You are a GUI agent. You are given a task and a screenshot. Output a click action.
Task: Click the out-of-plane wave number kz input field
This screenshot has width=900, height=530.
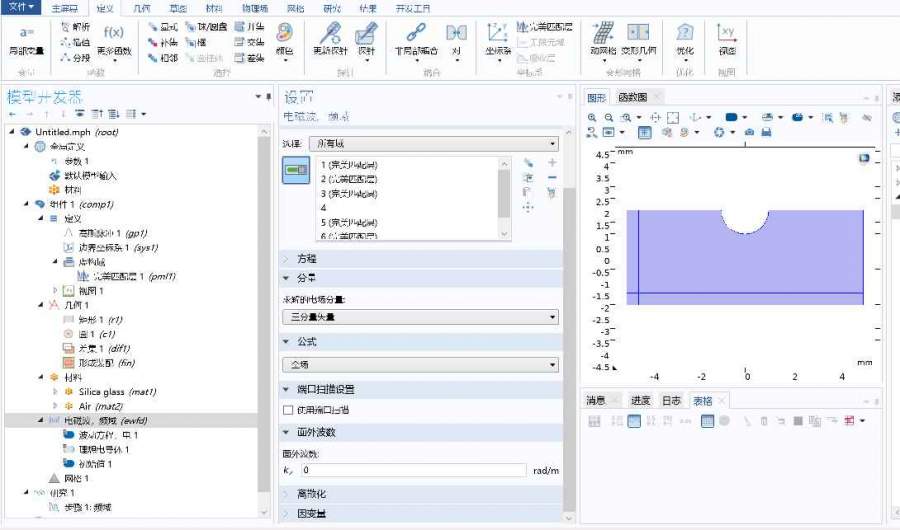[412, 470]
